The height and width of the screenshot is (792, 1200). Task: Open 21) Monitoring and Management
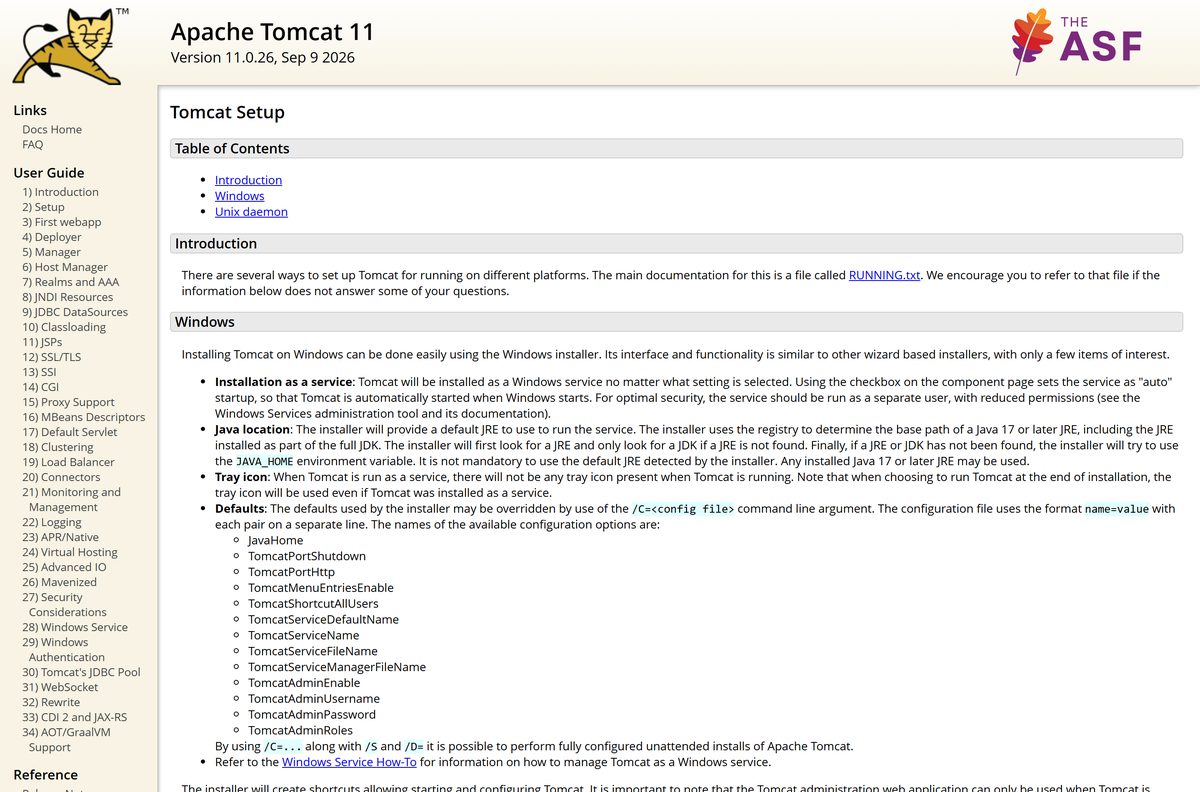pos(71,499)
